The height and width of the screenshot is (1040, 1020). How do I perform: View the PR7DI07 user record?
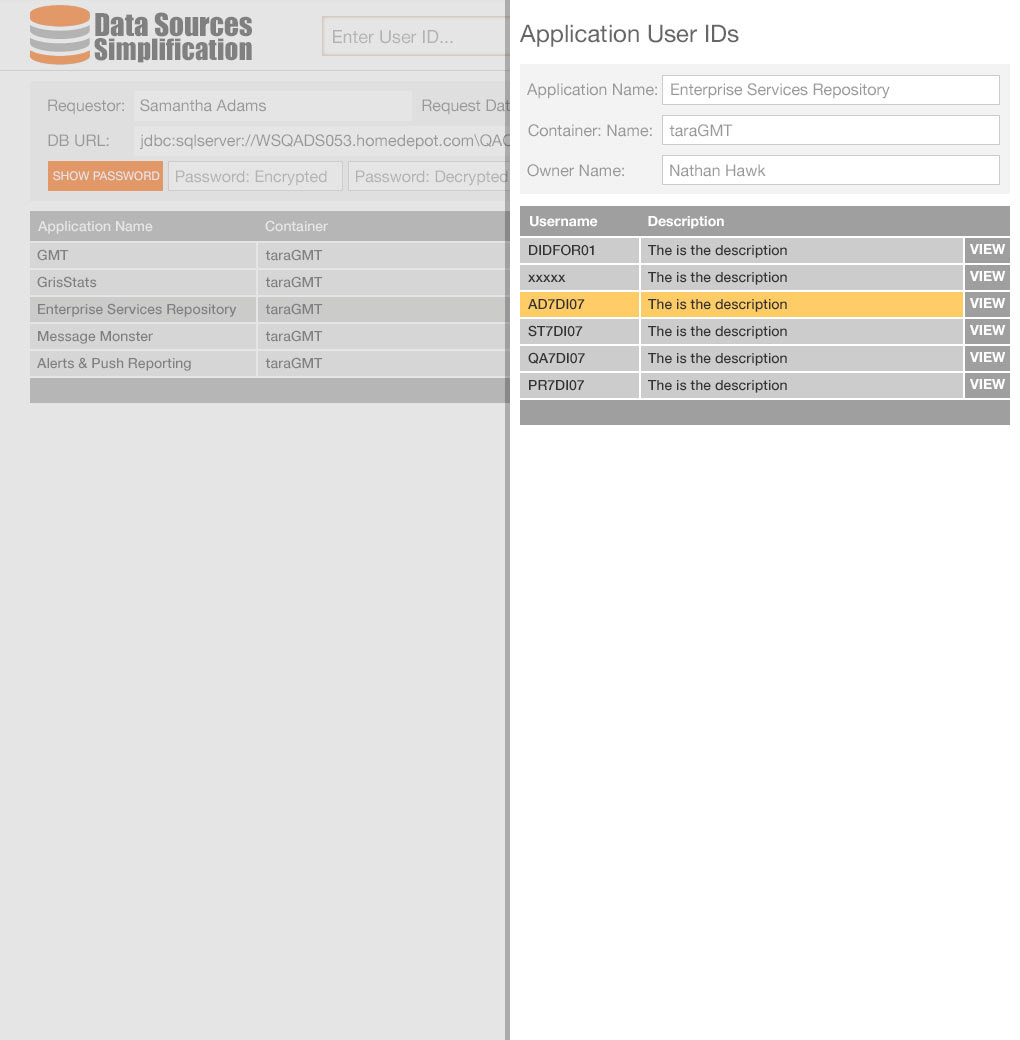click(x=987, y=385)
